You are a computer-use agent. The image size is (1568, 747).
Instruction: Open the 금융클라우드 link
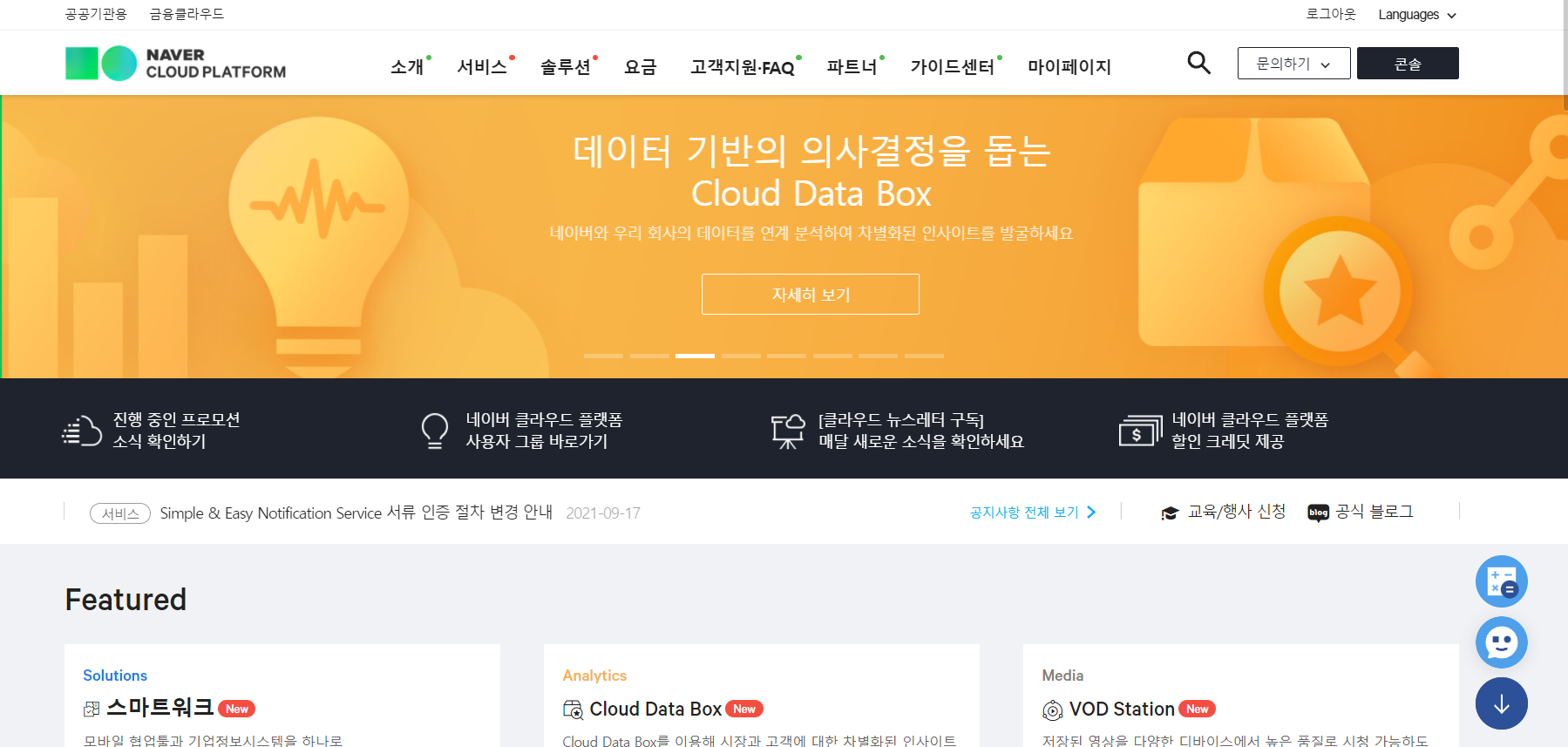click(x=187, y=14)
